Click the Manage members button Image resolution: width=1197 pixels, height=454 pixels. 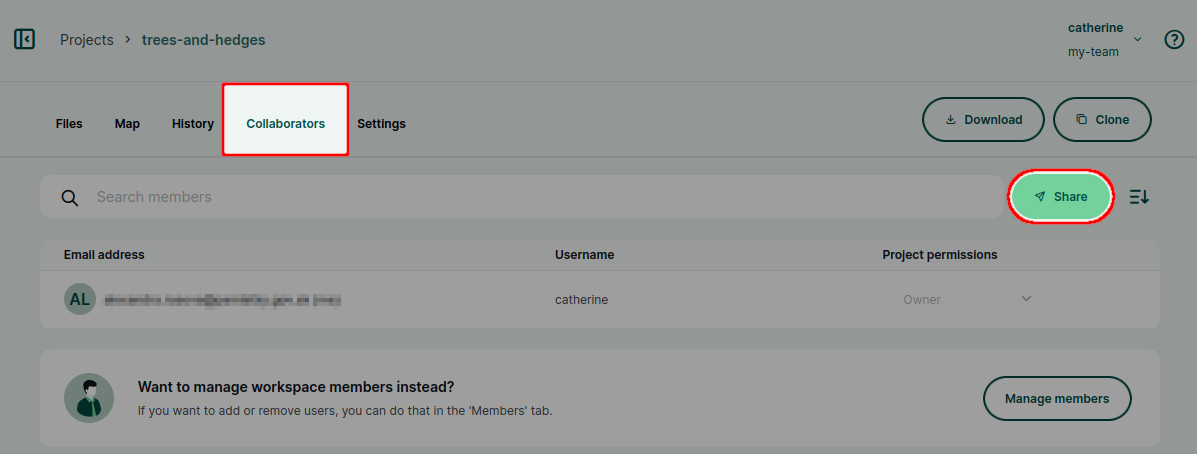coord(1057,398)
